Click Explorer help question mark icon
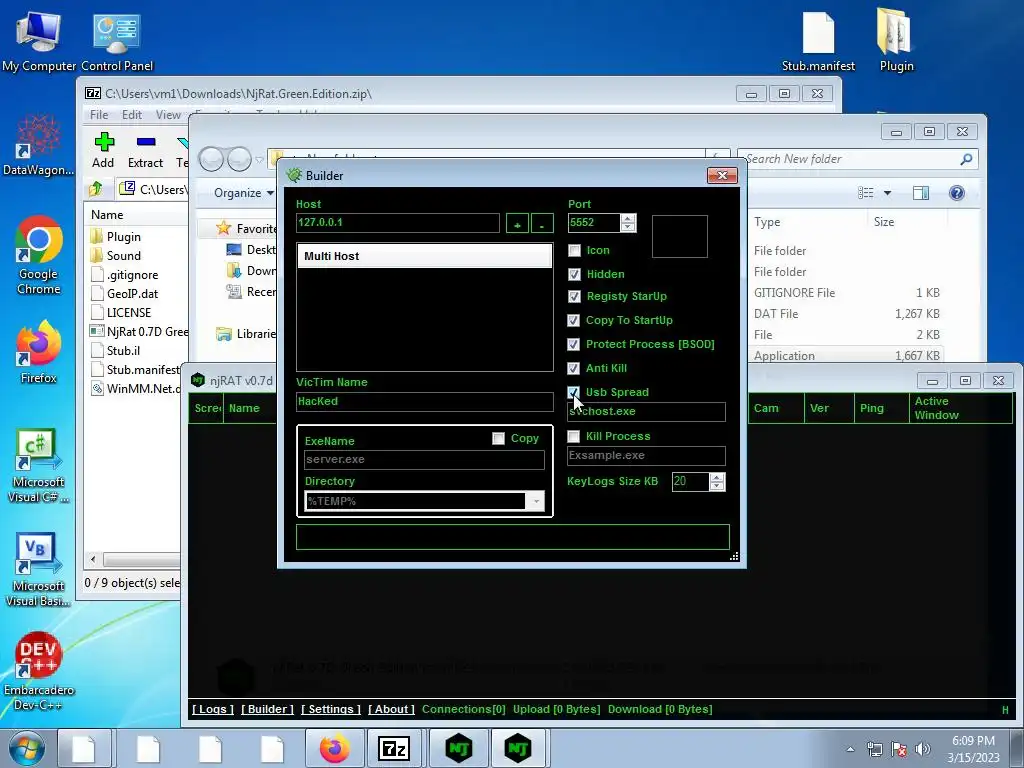The height and width of the screenshot is (768, 1024). click(957, 193)
